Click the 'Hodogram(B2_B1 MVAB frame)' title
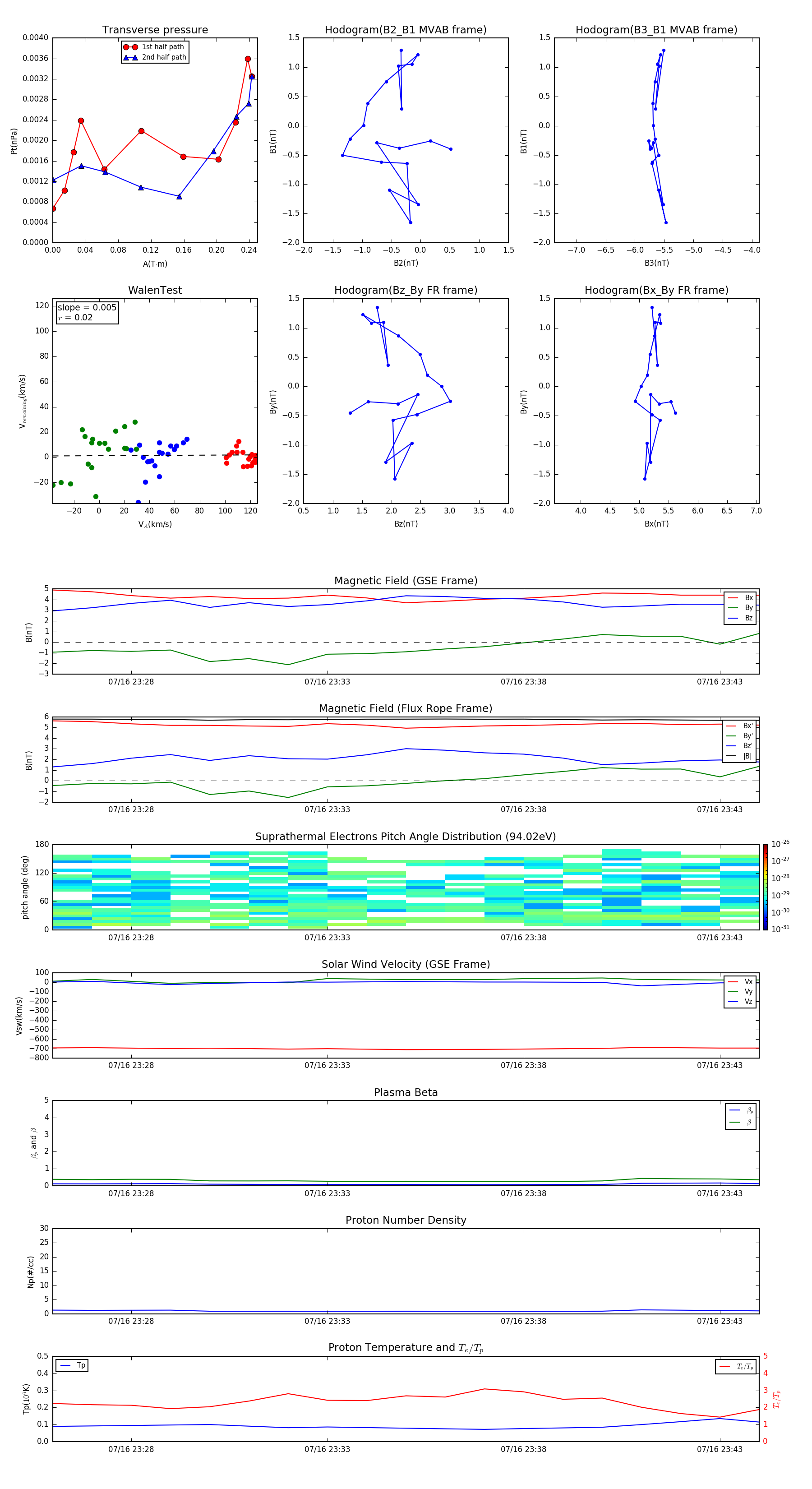 coord(406,29)
